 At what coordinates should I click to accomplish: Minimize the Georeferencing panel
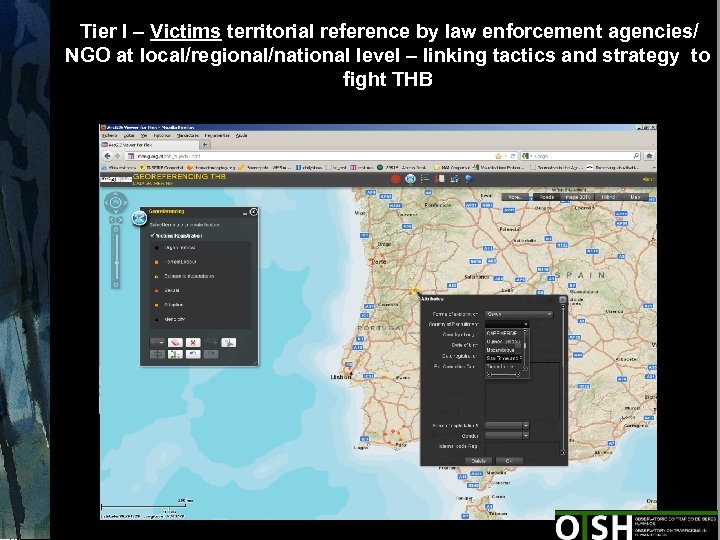pyautogui.click(x=245, y=213)
